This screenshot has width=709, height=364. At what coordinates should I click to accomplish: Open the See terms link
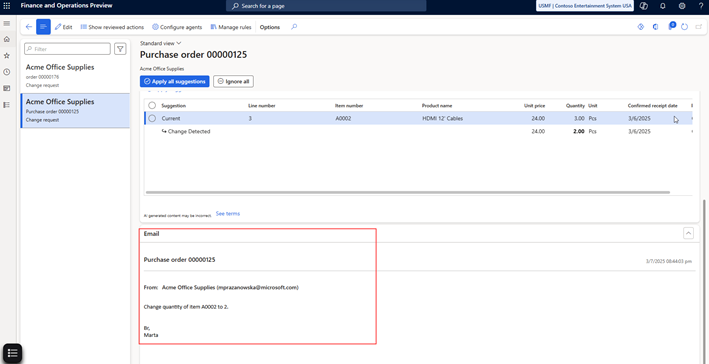coord(228,213)
